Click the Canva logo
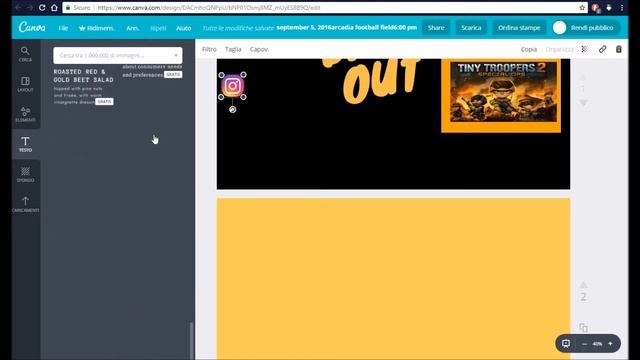Image resolution: width=640 pixels, height=360 pixels. pos(32,27)
